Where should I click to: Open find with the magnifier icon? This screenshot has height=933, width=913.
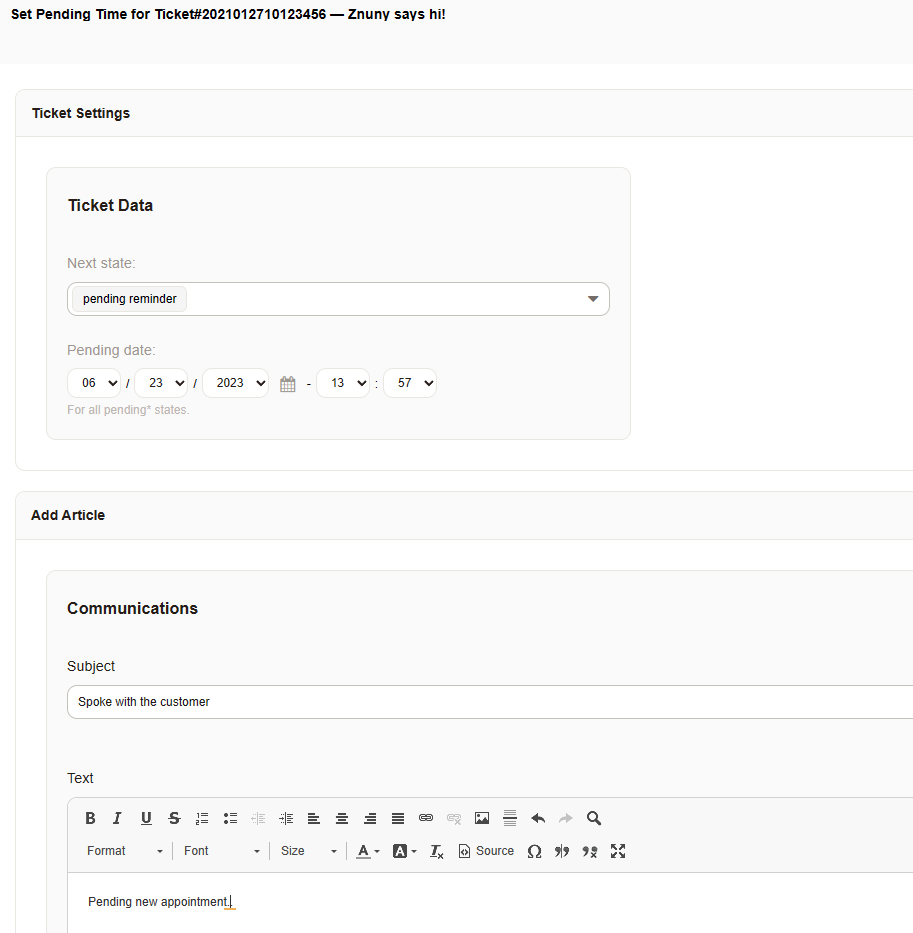[594, 818]
